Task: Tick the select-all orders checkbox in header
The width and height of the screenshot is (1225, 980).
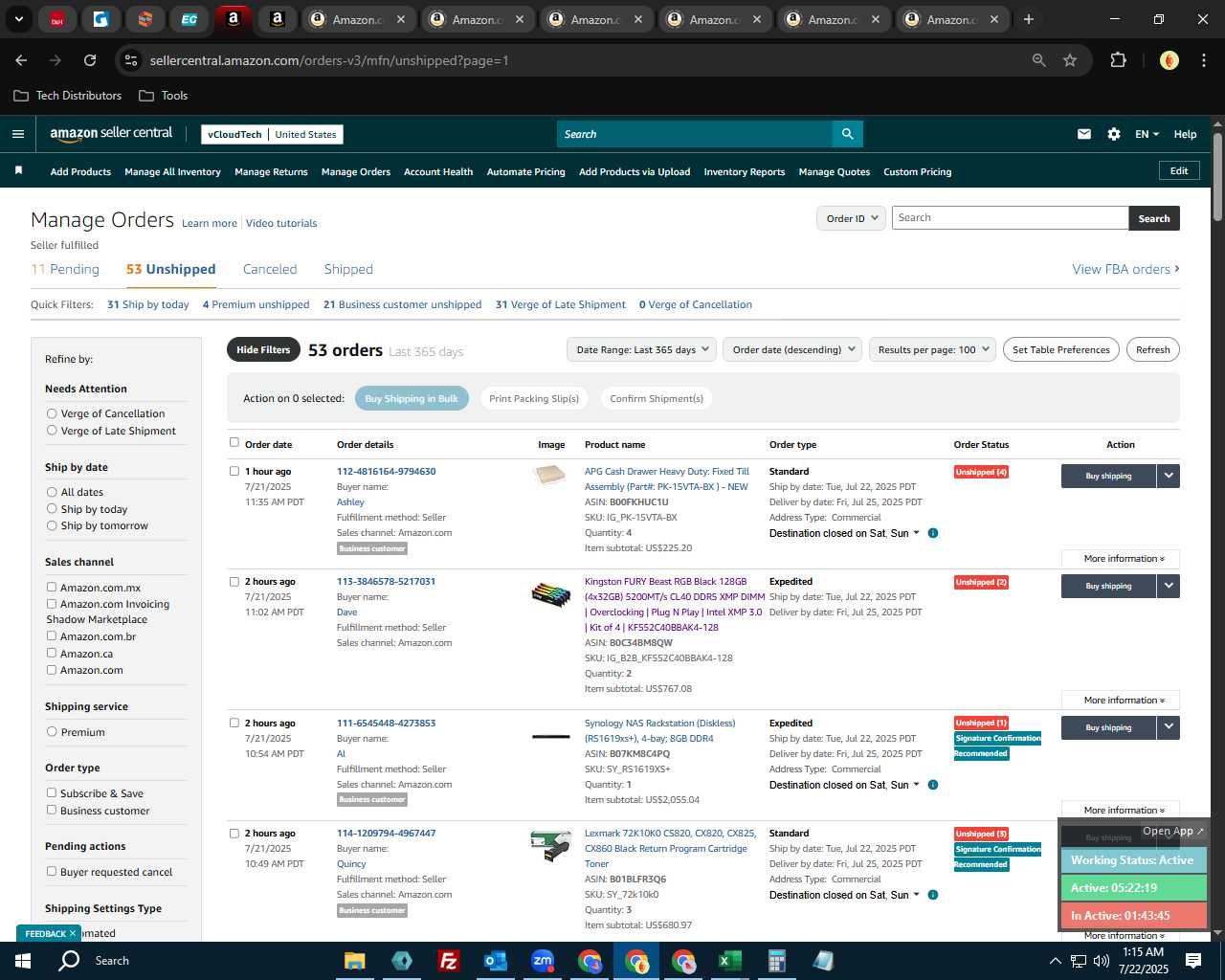Action: (234, 442)
